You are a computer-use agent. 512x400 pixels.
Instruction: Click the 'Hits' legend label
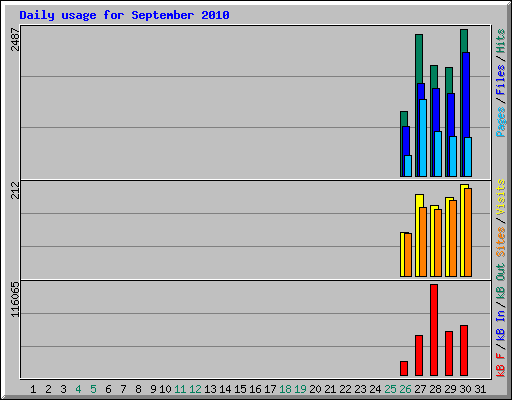click(500, 41)
